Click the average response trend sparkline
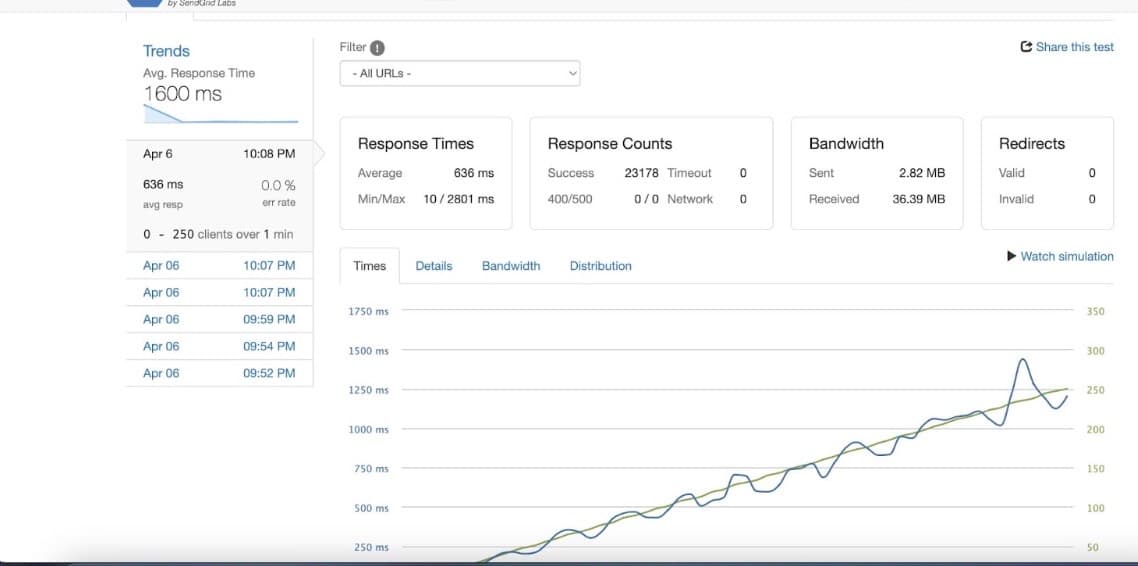Viewport: 1138px width, 566px height. coord(221,114)
